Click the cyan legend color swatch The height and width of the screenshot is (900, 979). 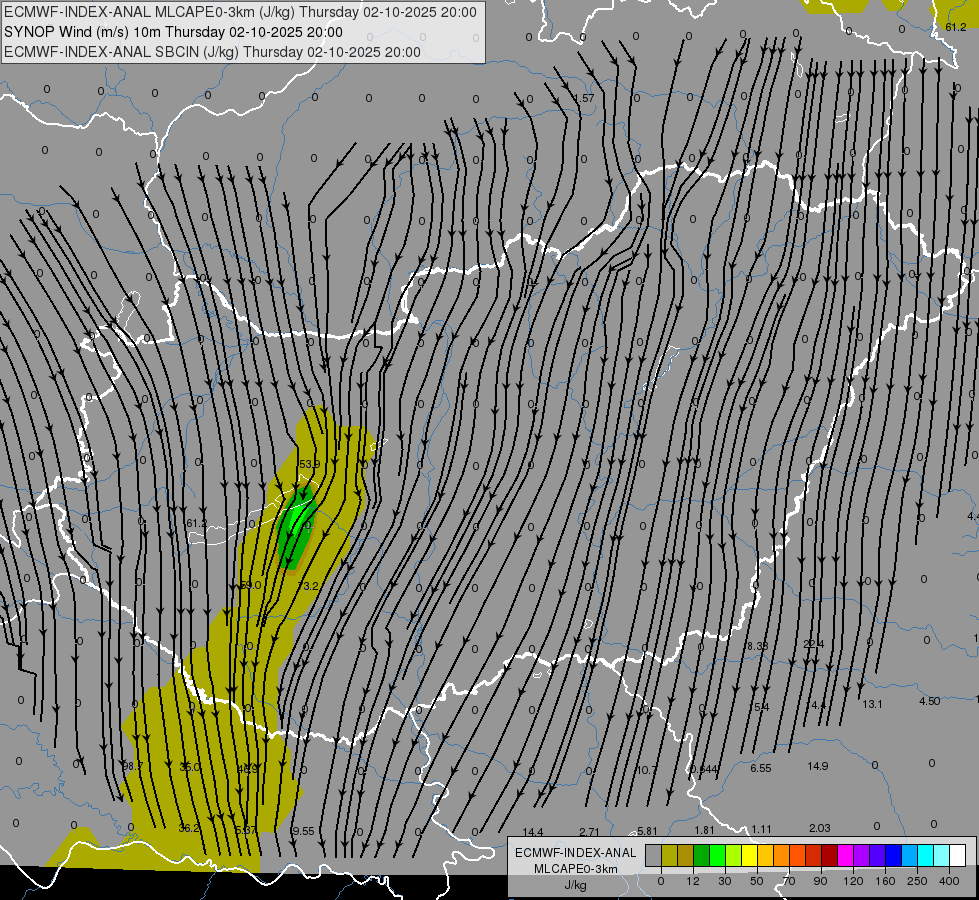coord(925,855)
